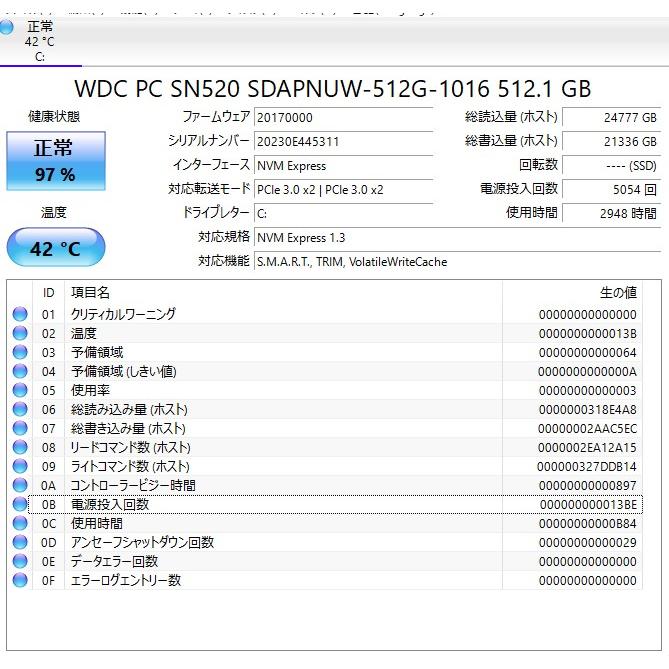Select the 予備領域 (しきい値) attribute name

(x=124, y=372)
